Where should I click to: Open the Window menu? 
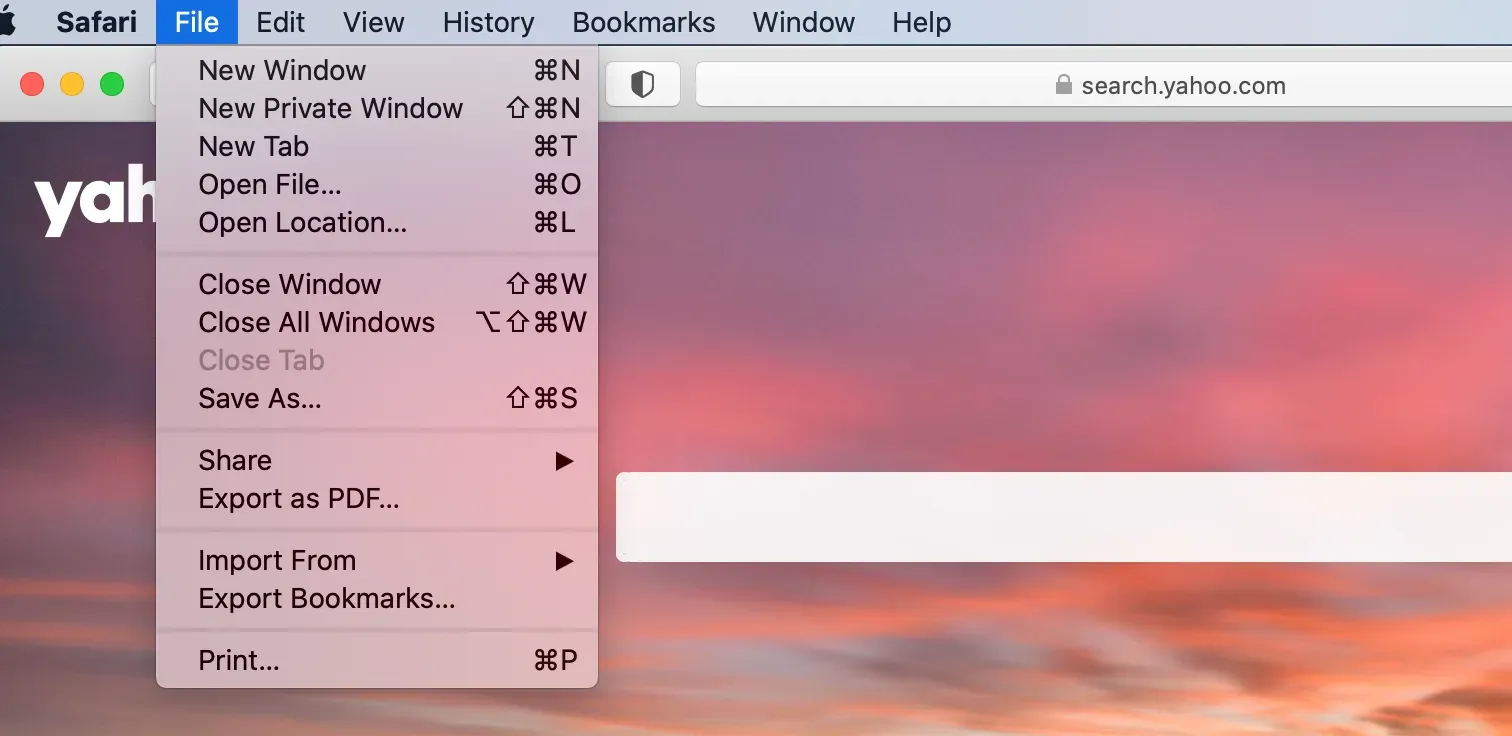pyautogui.click(x=804, y=22)
